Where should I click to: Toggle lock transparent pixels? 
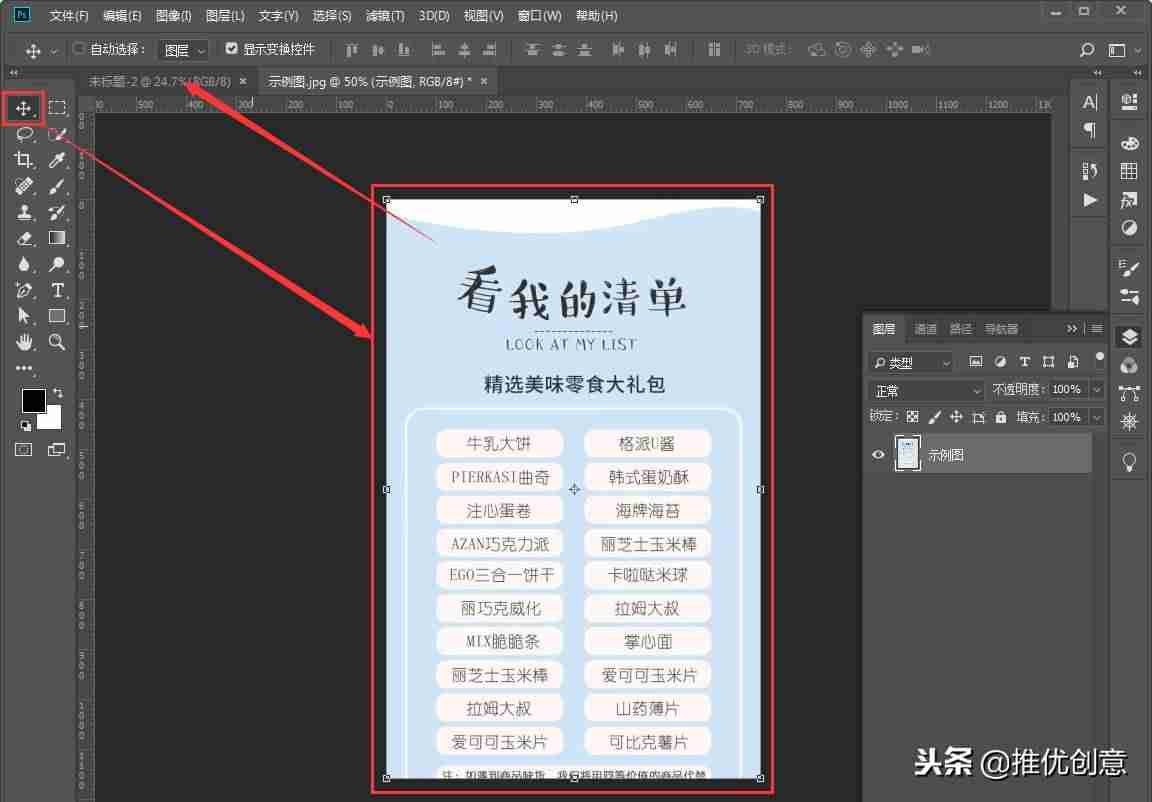click(x=912, y=417)
